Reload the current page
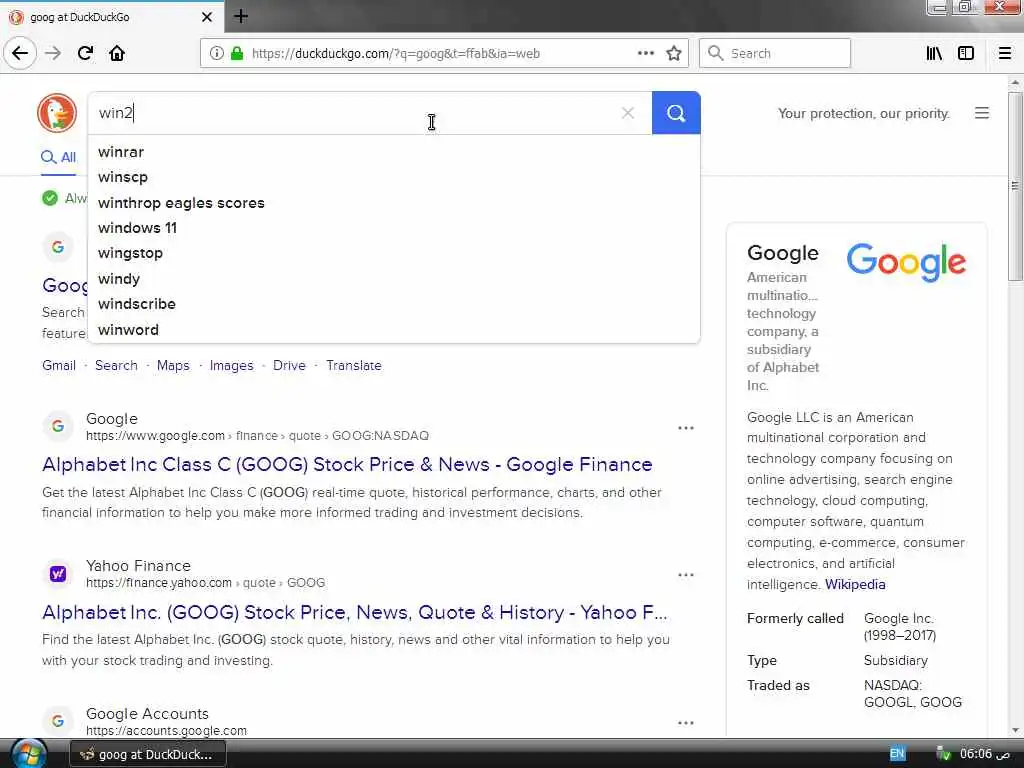Image resolution: width=1024 pixels, height=768 pixels. (x=86, y=53)
